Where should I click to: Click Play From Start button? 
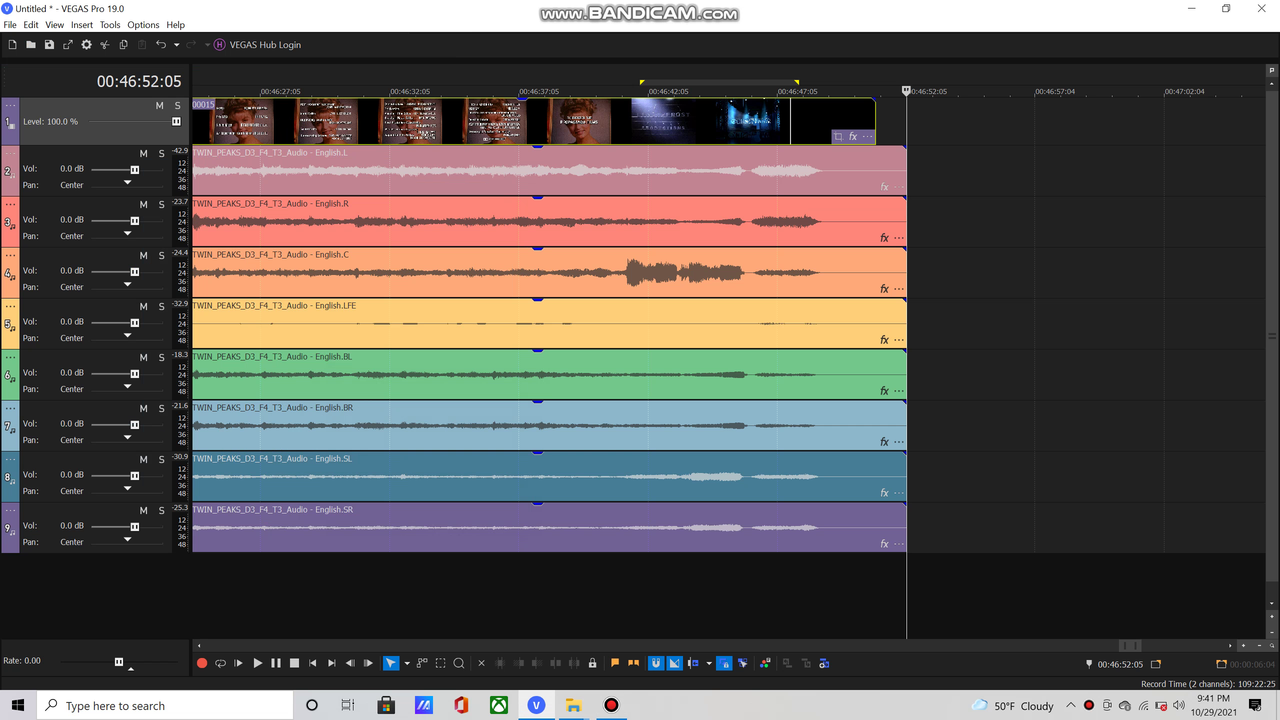238,663
